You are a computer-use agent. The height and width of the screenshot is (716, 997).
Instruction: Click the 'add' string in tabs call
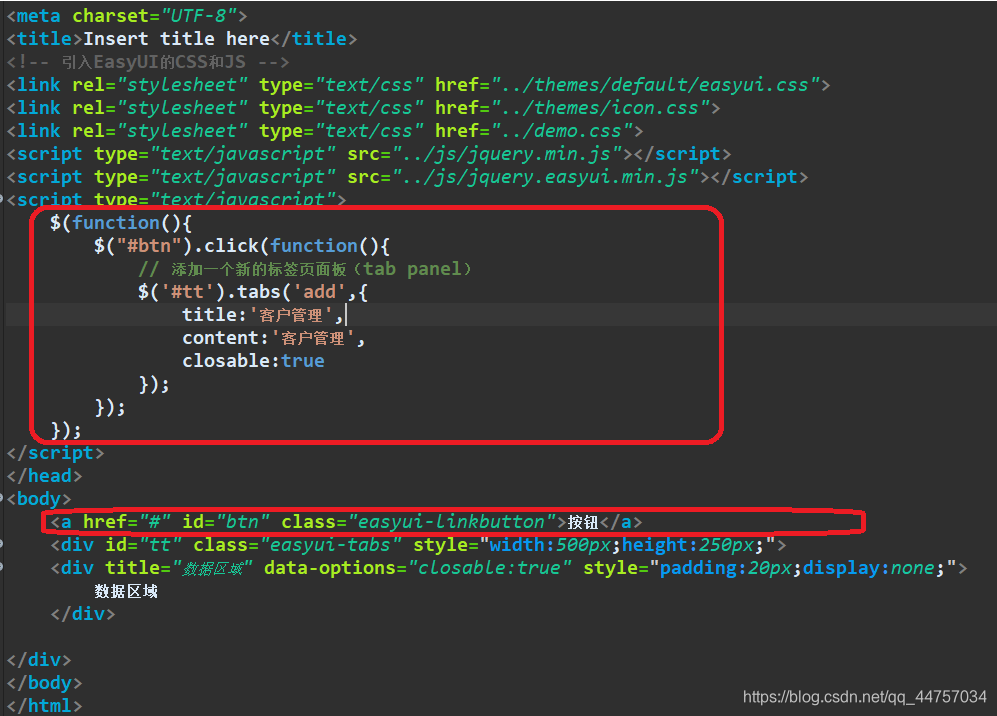point(319,292)
